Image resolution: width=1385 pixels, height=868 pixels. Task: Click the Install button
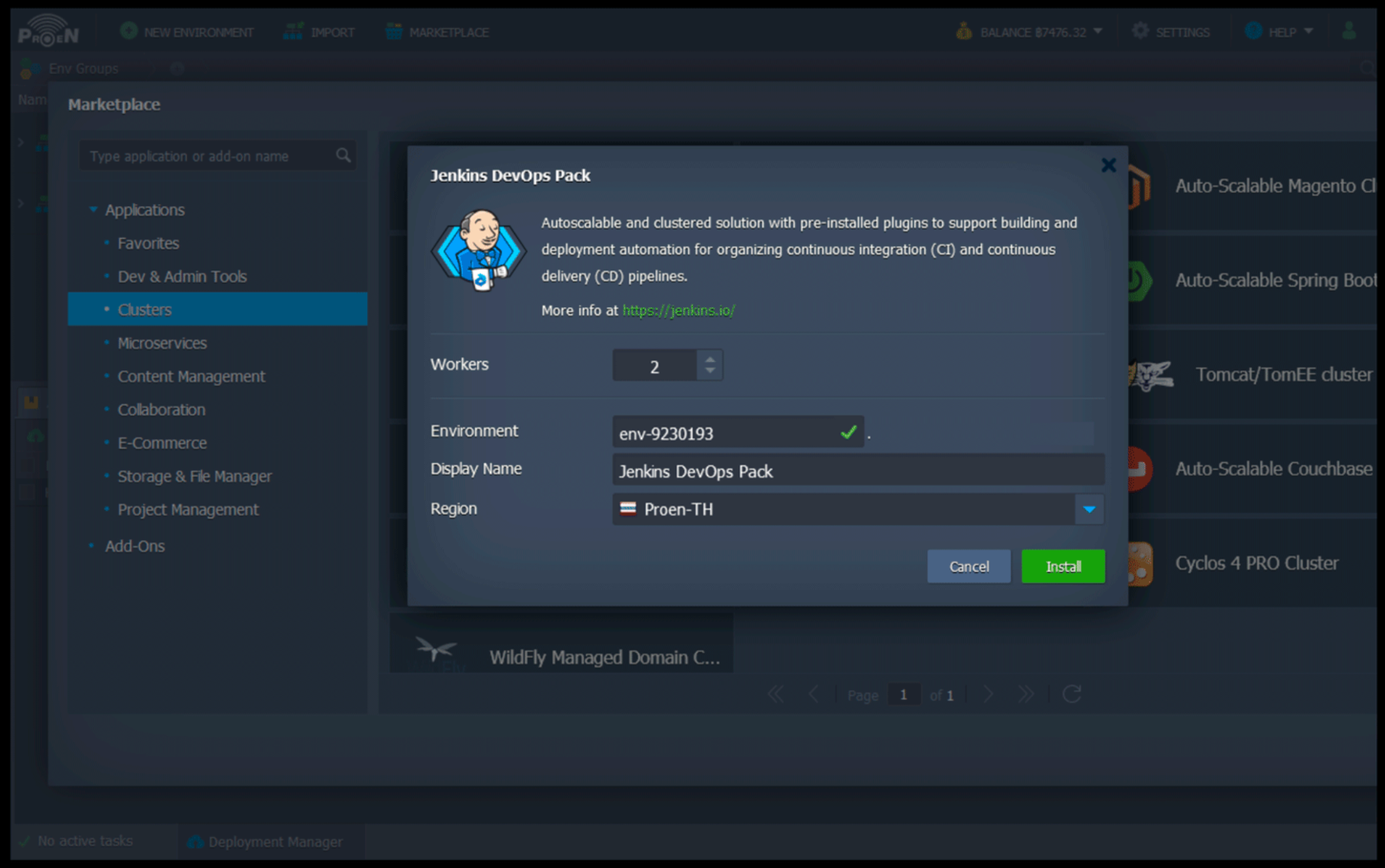(1063, 566)
